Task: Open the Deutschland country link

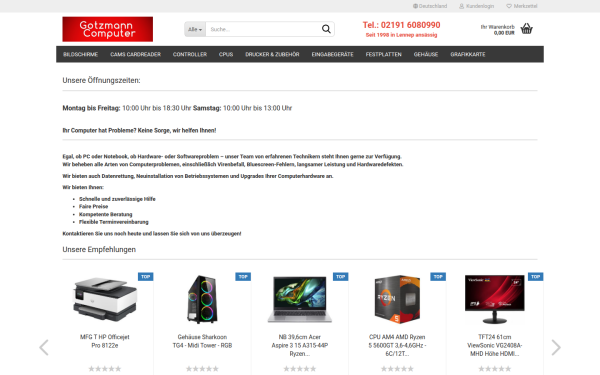Action: 433,6
